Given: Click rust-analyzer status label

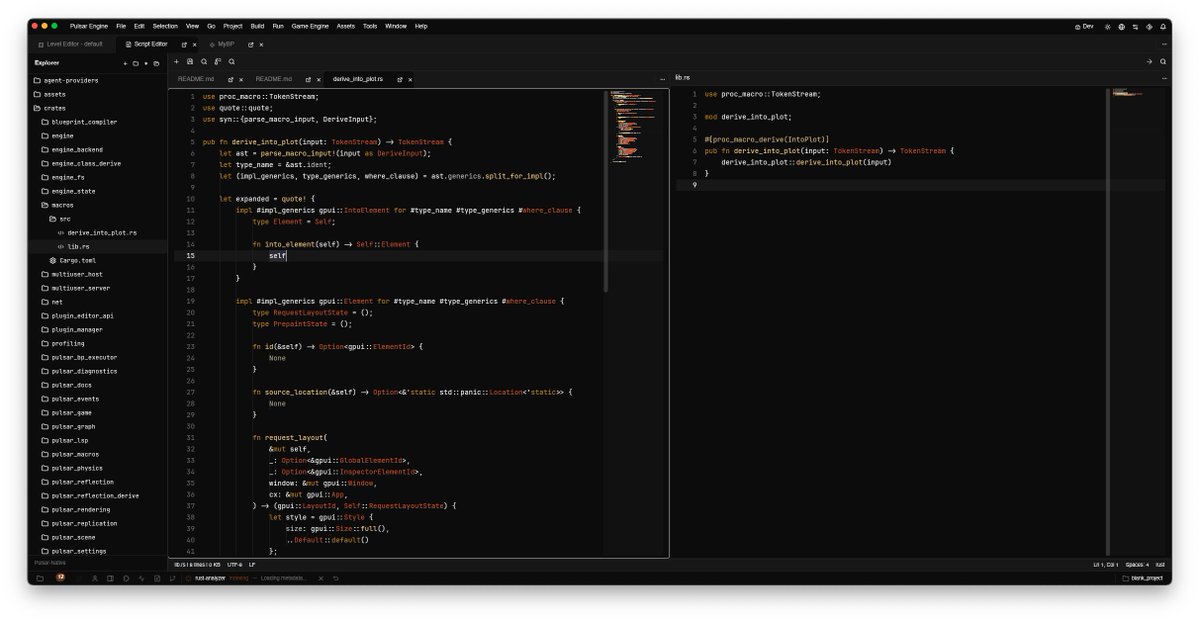Looking at the screenshot, I should [210, 578].
